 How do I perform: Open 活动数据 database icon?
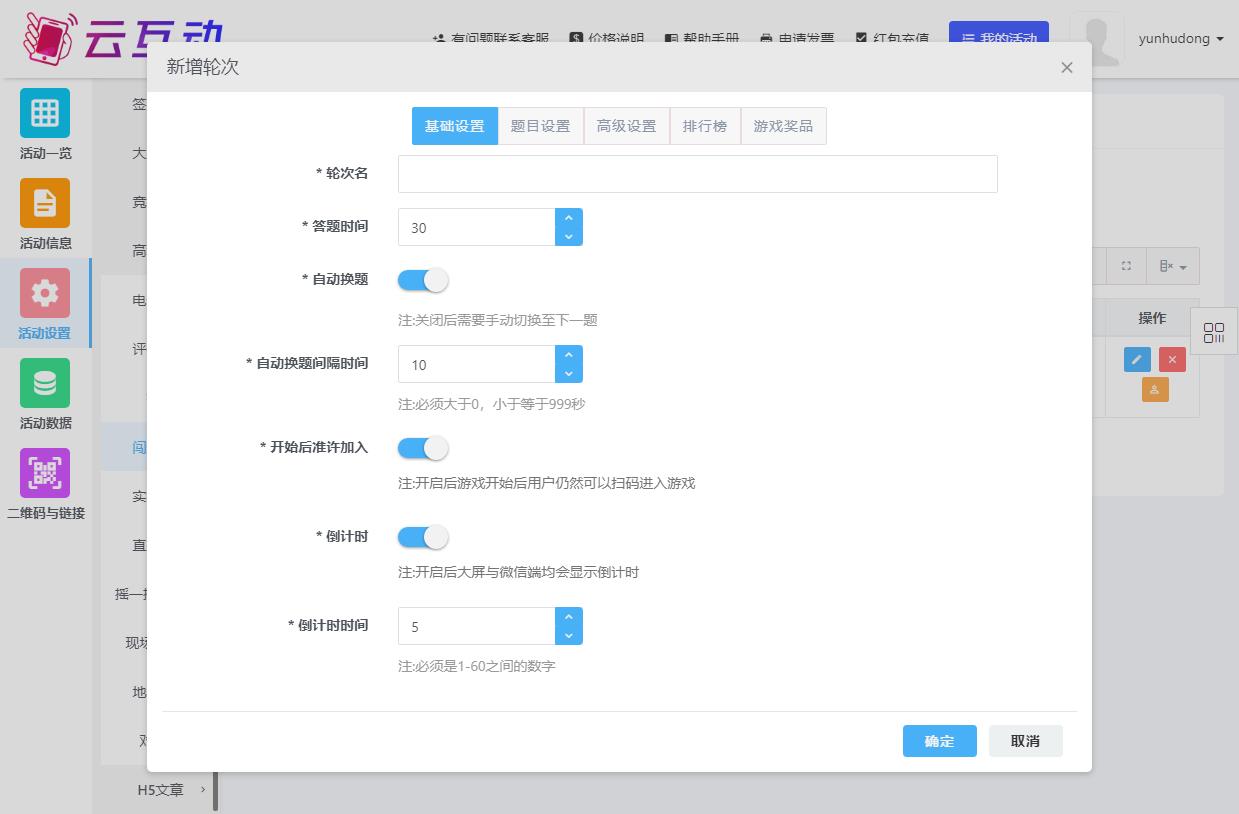point(45,383)
